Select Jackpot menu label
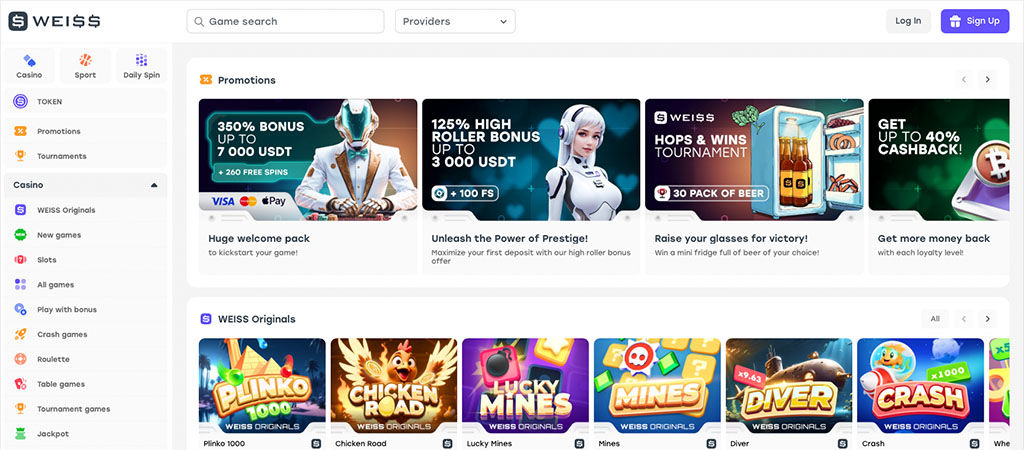The width and height of the screenshot is (1024, 450). (53, 433)
